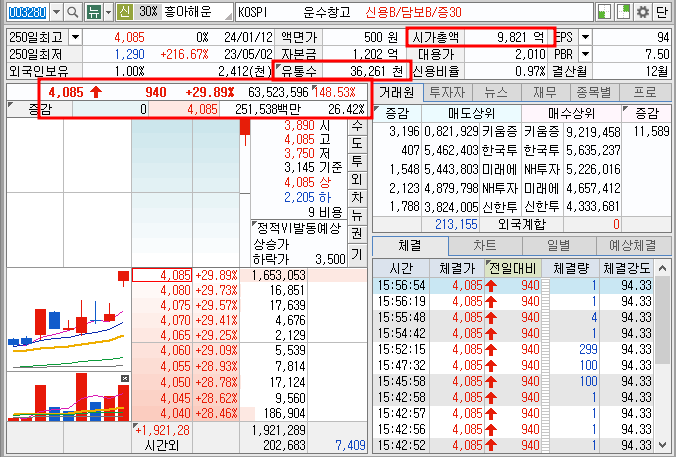Click the 뉴 side button beside 비용
The width and height of the screenshot is (676, 457).
(357, 216)
